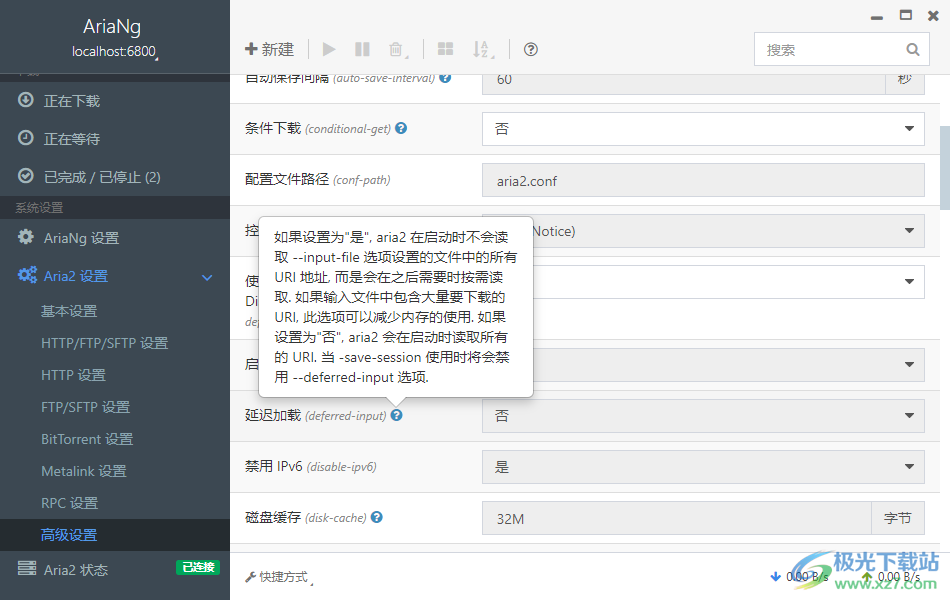This screenshot has height=600, width=950.
Task: Click the auto-save interval 60 field
Action: pyautogui.click(x=683, y=84)
